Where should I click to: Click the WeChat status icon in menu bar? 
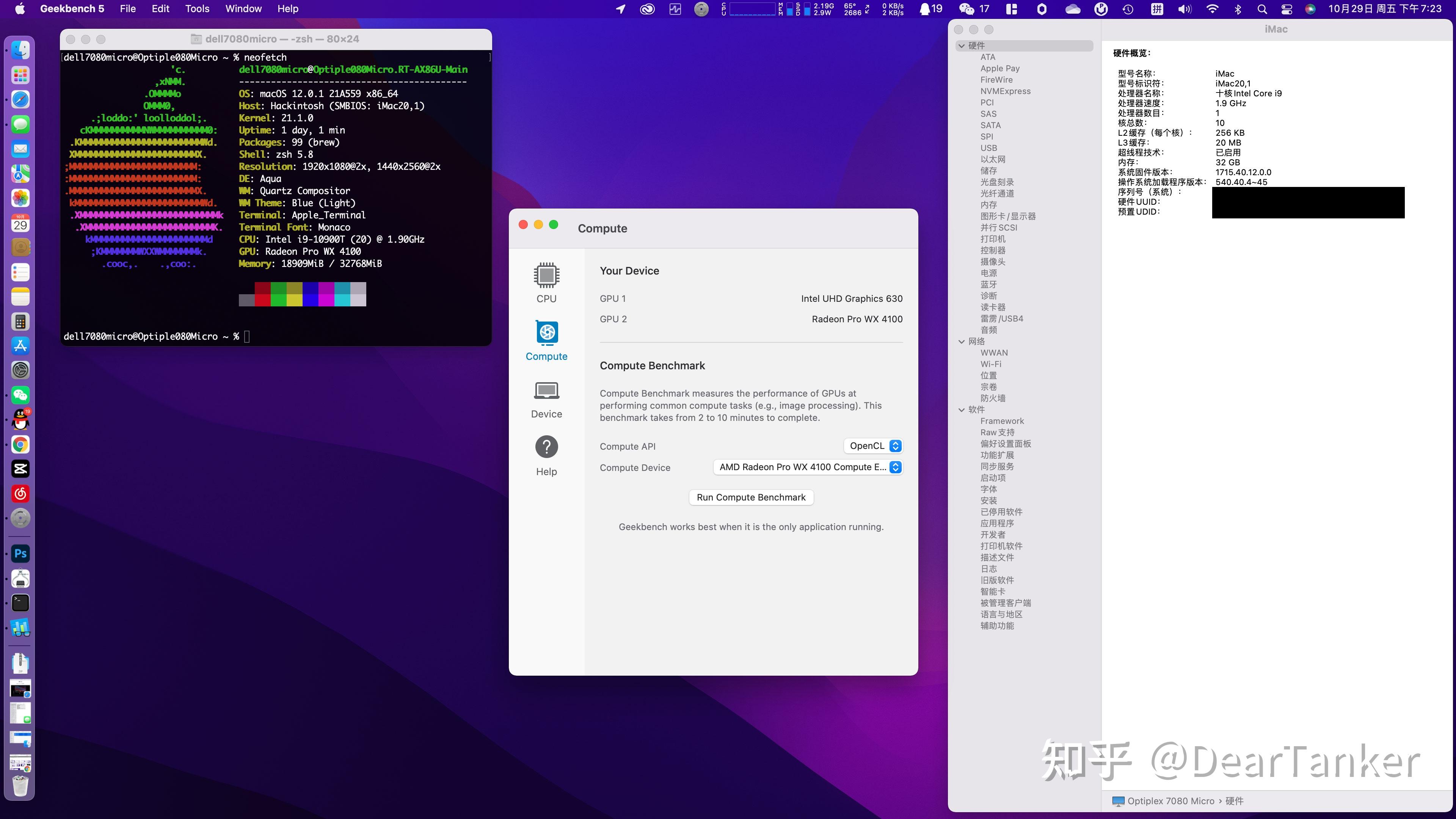coord(974,8)
